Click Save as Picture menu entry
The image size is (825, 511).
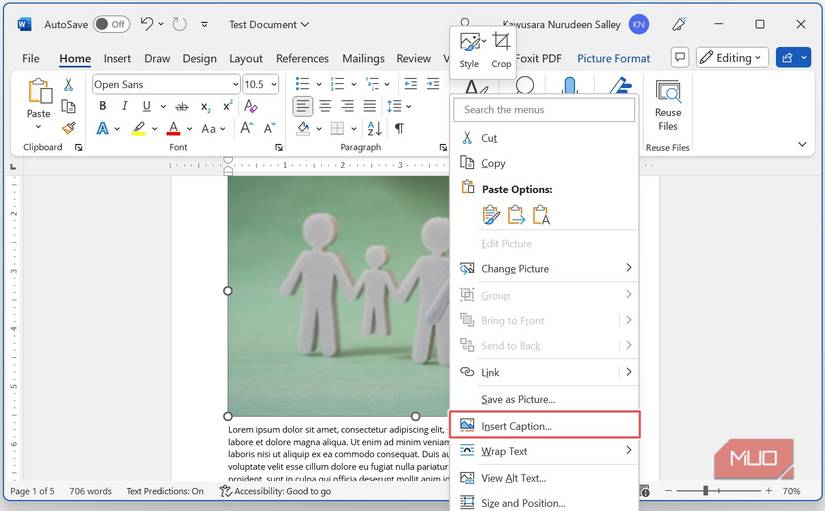tap(517, 399)
